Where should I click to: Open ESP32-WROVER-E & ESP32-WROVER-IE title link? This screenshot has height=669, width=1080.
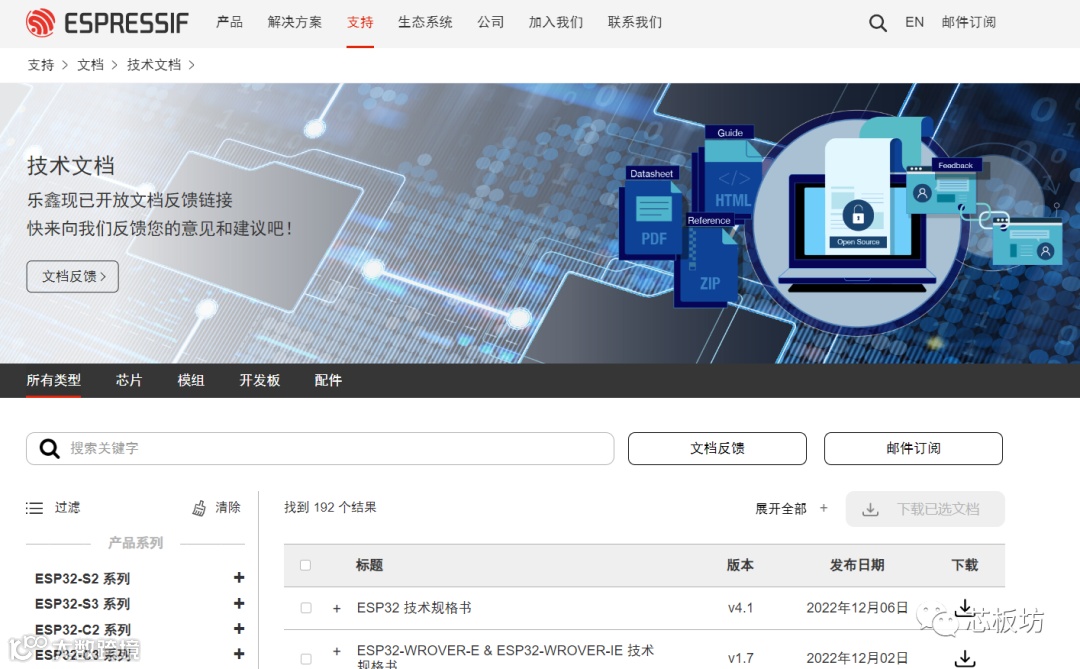pyautogui.click(x=506, y=657)
